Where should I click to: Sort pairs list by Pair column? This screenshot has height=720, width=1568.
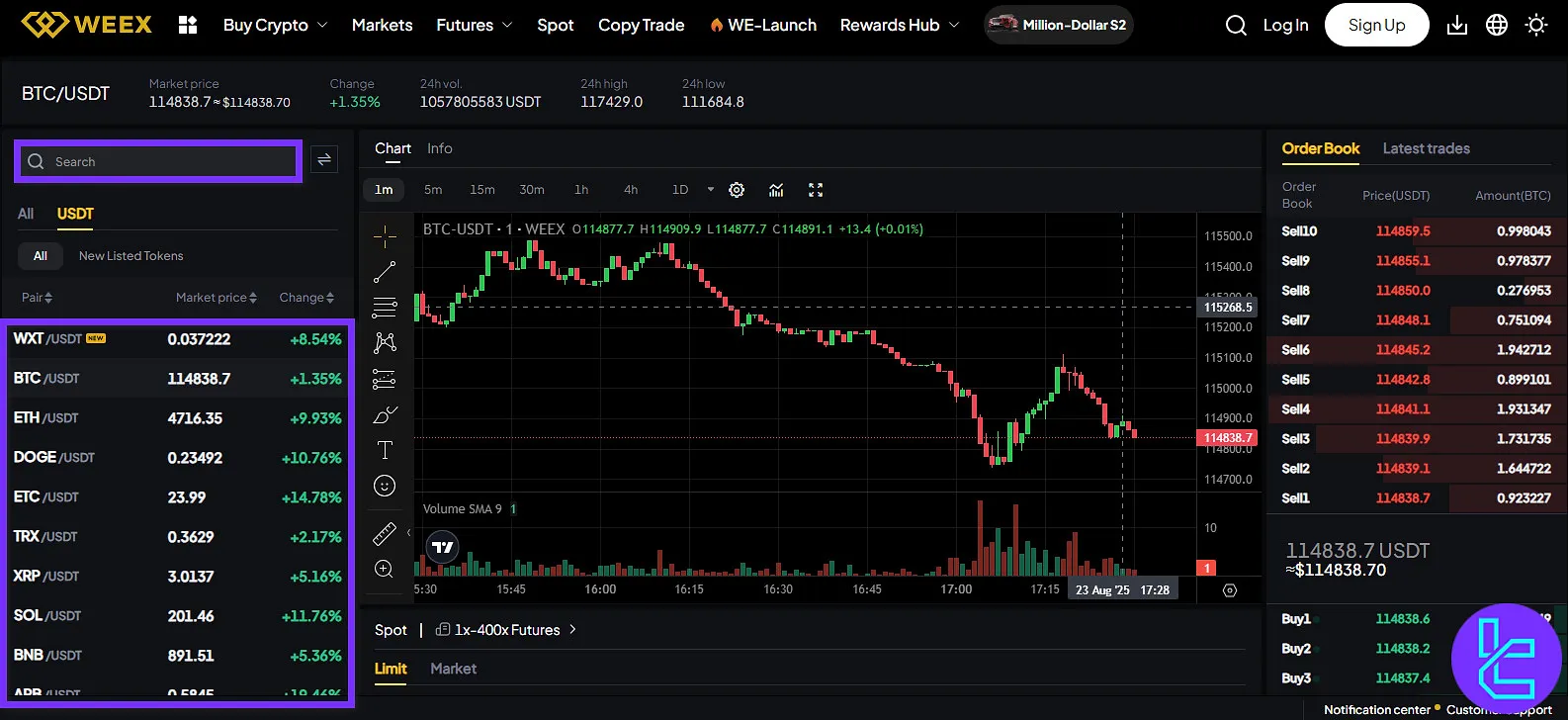coord(38,298)
